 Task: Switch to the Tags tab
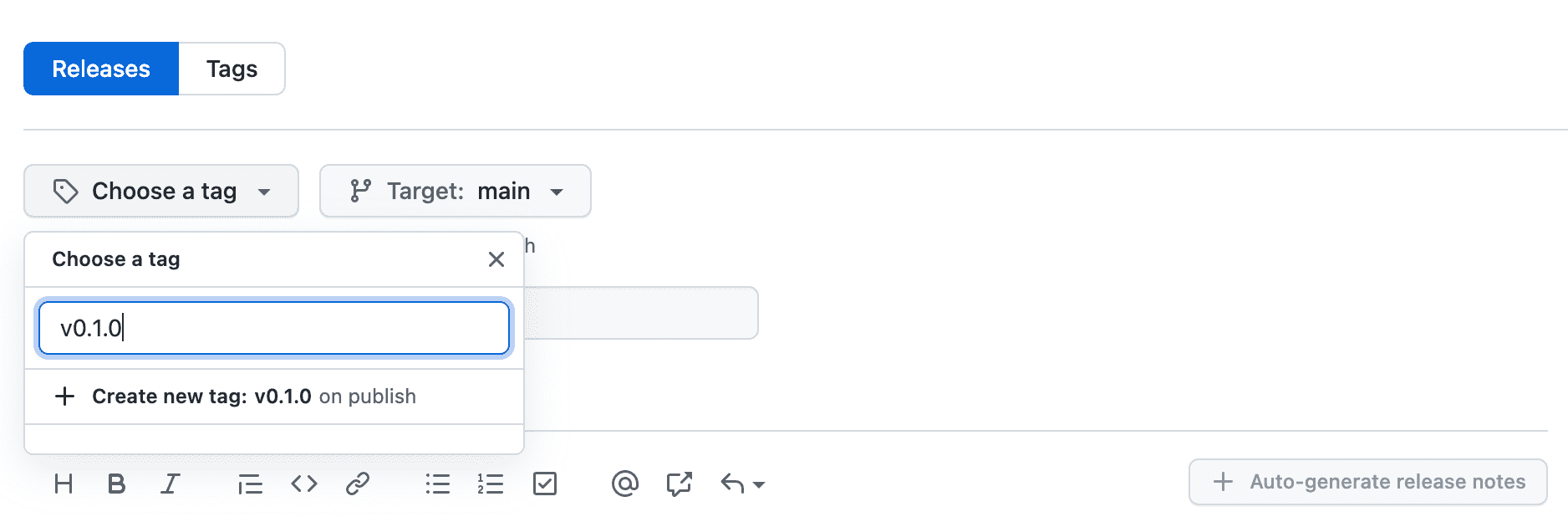[232, 69]
